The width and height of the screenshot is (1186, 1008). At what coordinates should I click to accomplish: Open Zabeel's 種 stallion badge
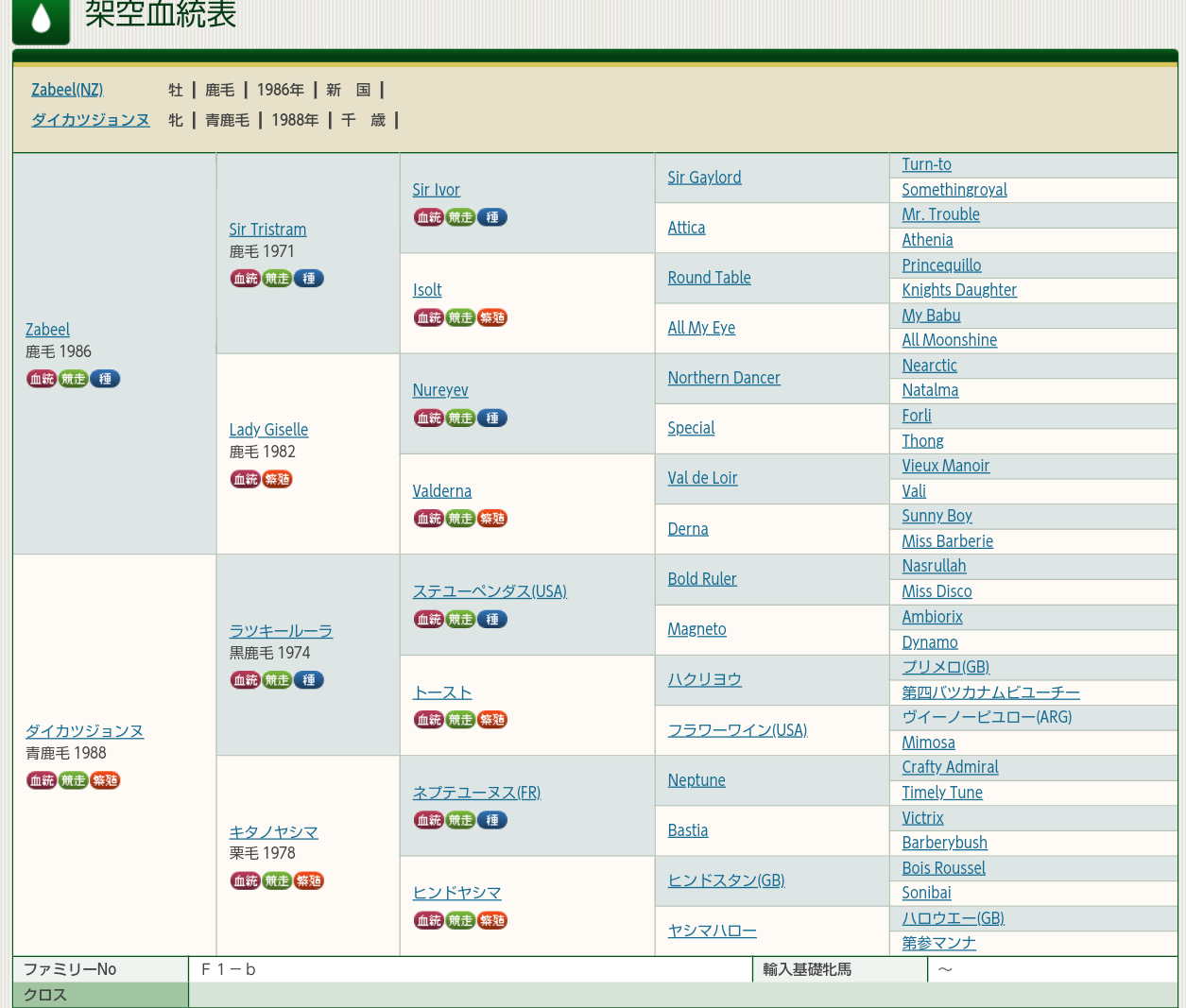click(x=105, y=379)
